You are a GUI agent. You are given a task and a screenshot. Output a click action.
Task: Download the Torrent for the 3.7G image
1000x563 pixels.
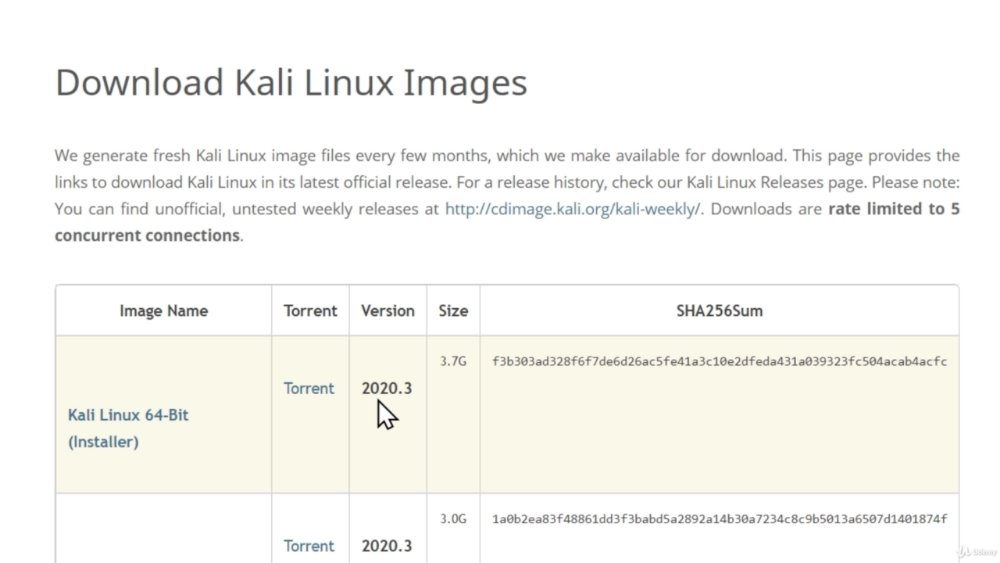(x=309, y=388)
